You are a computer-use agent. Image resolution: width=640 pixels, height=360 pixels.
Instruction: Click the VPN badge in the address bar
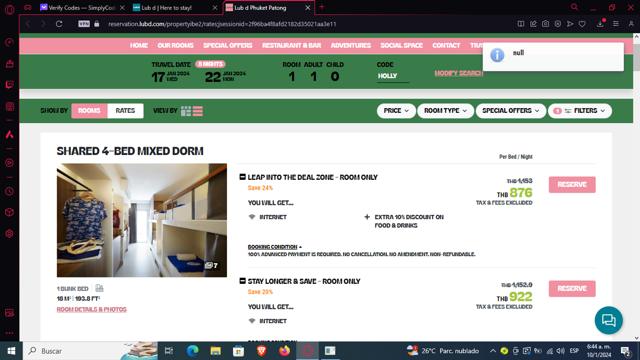pyautogui.click(x=84, y=24)
